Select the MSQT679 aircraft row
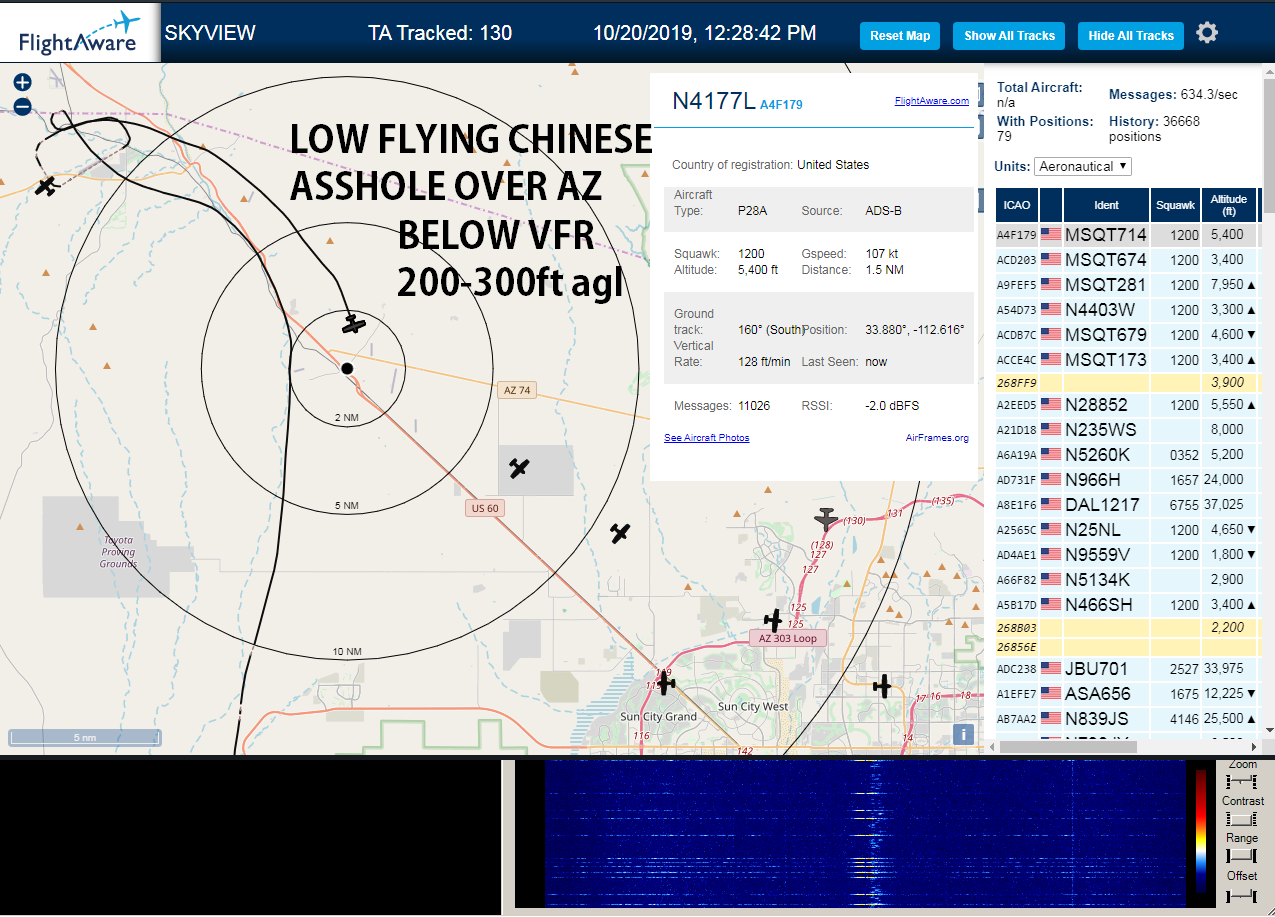 tap(1127, 335)
